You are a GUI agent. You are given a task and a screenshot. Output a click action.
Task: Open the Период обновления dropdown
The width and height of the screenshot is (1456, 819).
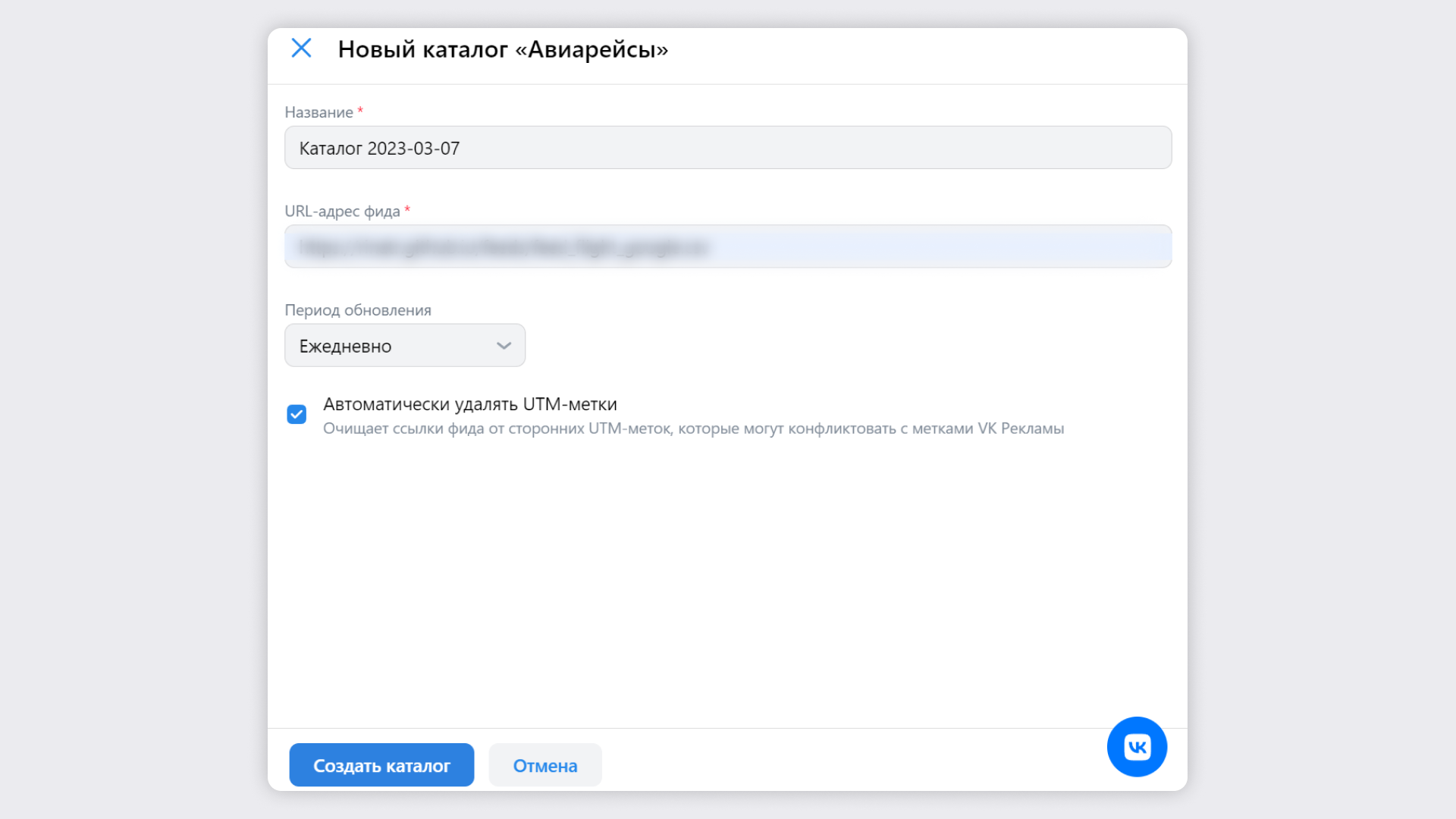(x=405, y=346)
